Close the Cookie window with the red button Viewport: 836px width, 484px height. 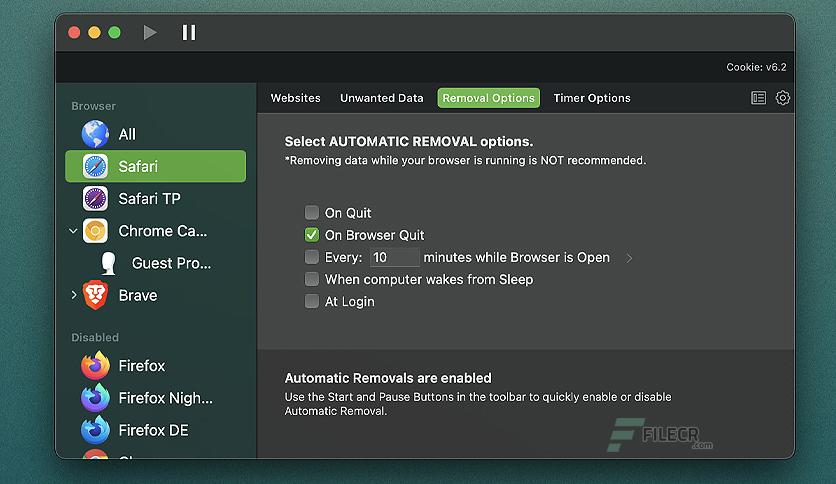tap(74, 33)
